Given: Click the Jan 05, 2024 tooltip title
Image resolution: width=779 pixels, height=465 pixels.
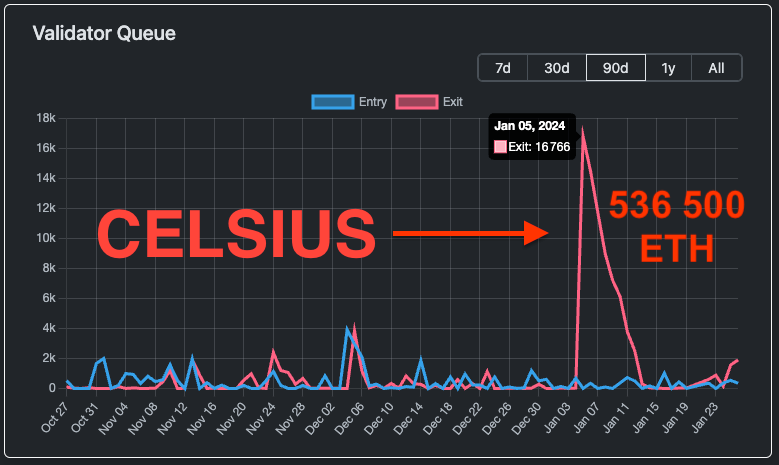Looking at the screenshot, I should tap(529, 126).
